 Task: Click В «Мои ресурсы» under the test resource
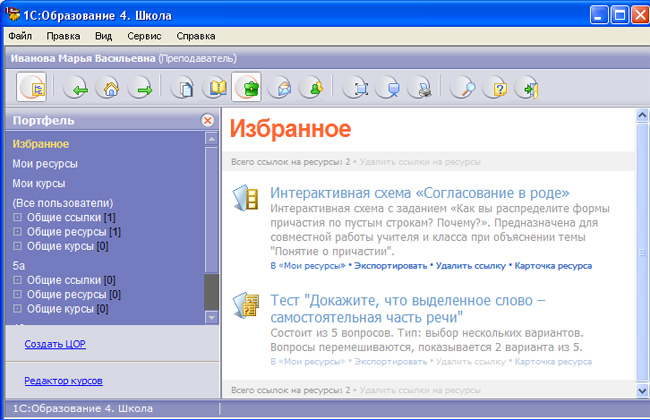(308, 362)
